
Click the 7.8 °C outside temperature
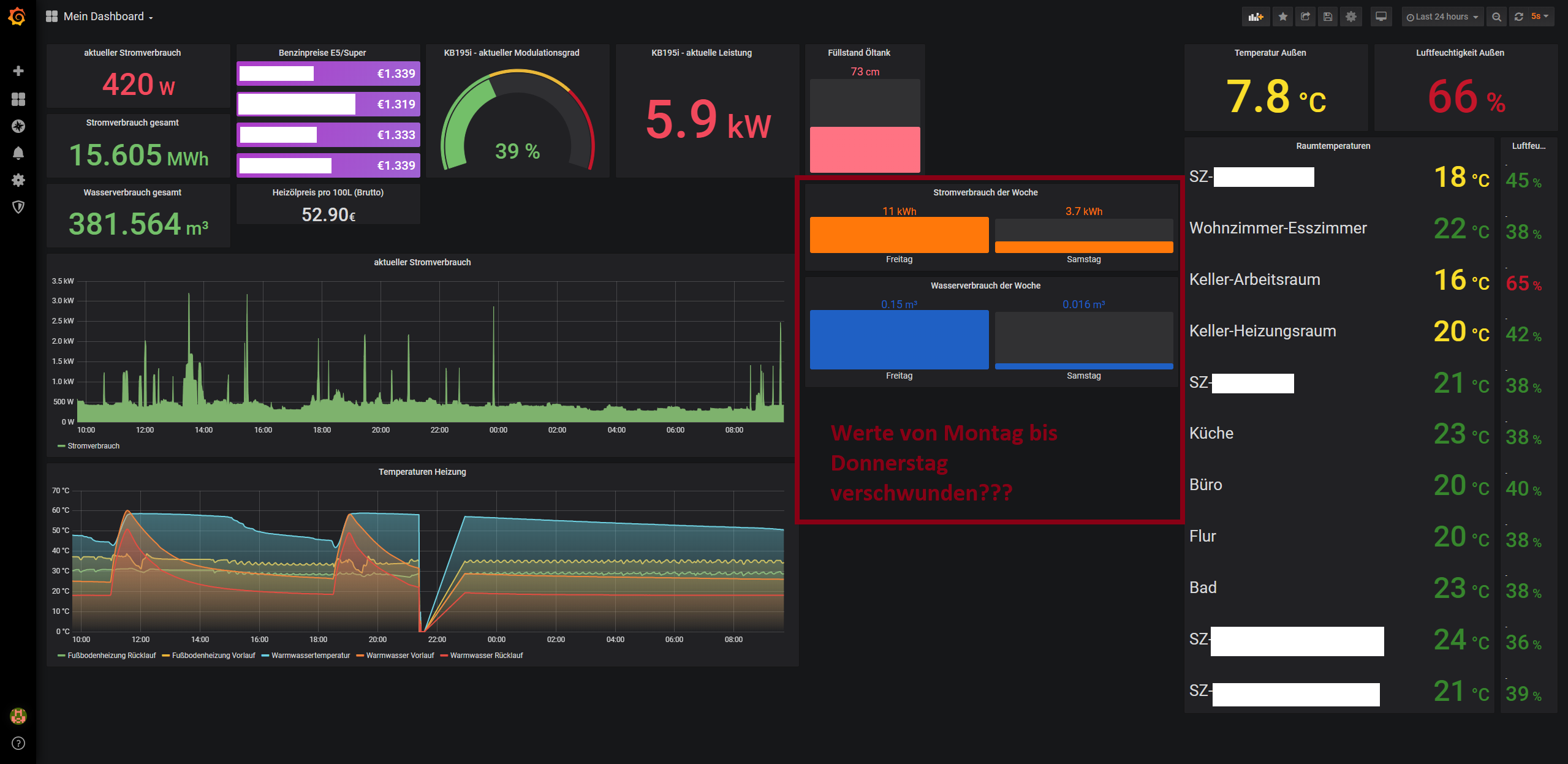1276,97
